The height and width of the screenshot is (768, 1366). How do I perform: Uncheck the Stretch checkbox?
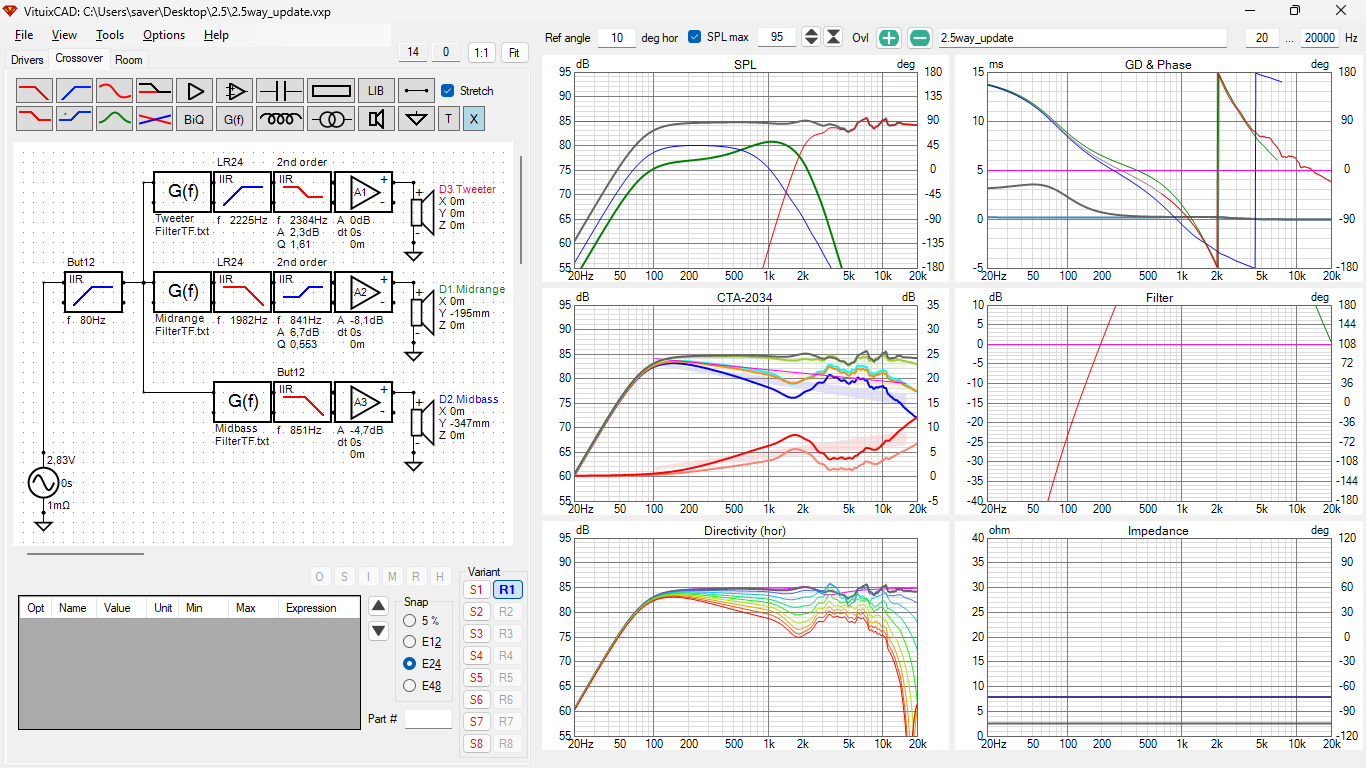(447, 90)
